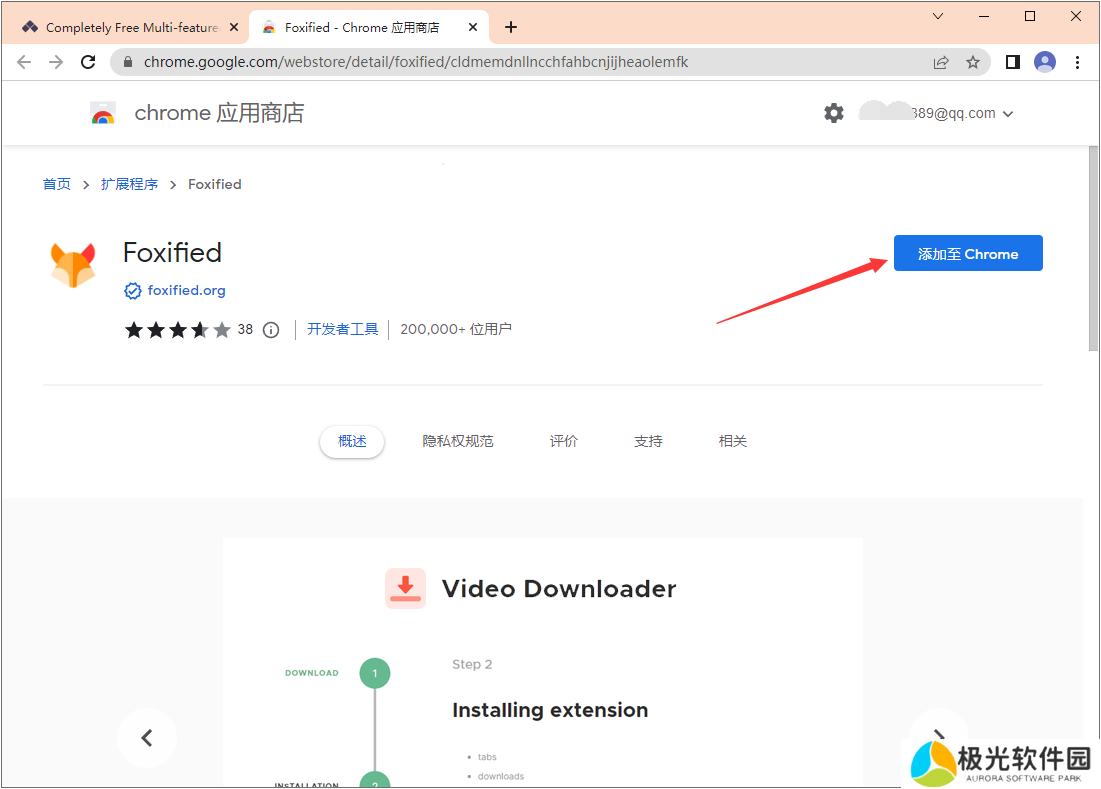Reload the current page

(88, 62)
